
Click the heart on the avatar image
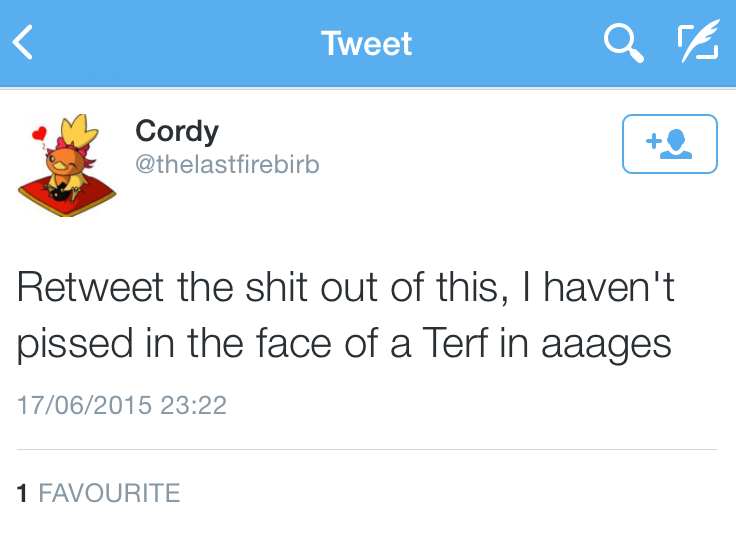[40, 131]
